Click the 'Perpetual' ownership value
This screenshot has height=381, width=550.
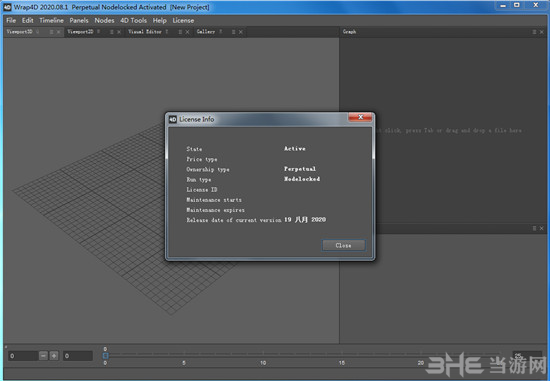pos(300,169)
